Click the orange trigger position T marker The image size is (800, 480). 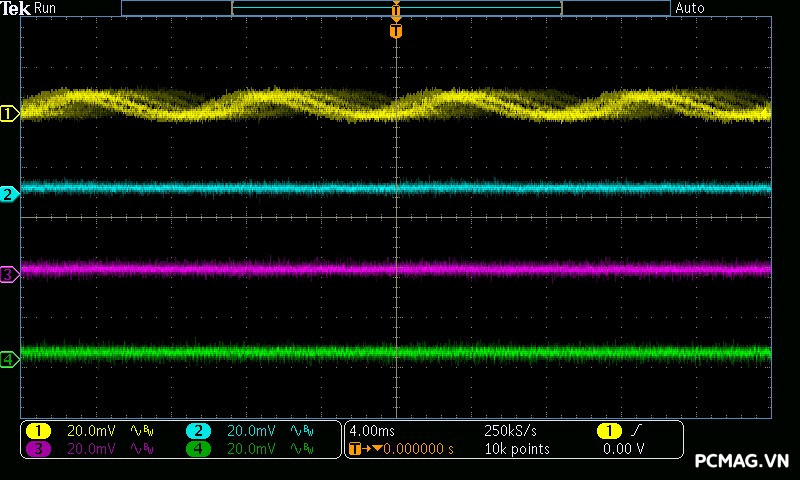coord(396,32)
